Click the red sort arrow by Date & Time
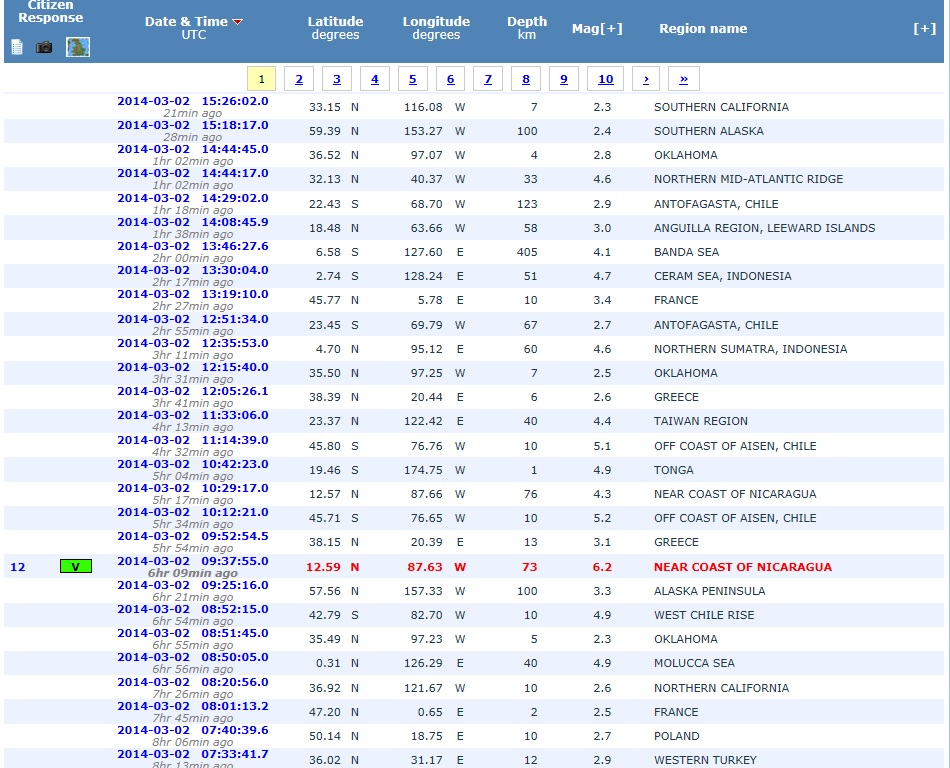Viewport: 950px width, 768px height. point(238,22)
